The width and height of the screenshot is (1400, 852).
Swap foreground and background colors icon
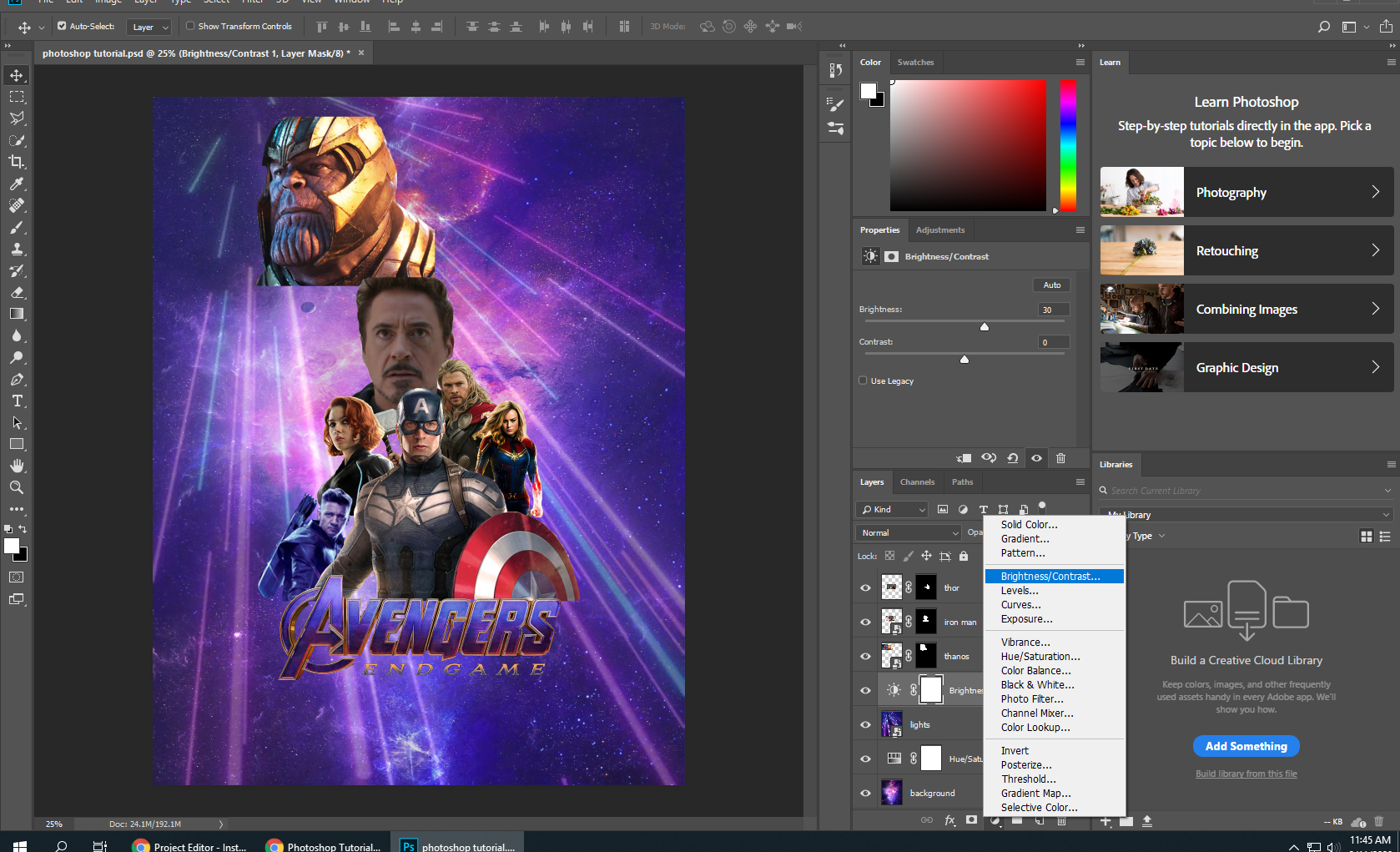(x=23, y=529)
